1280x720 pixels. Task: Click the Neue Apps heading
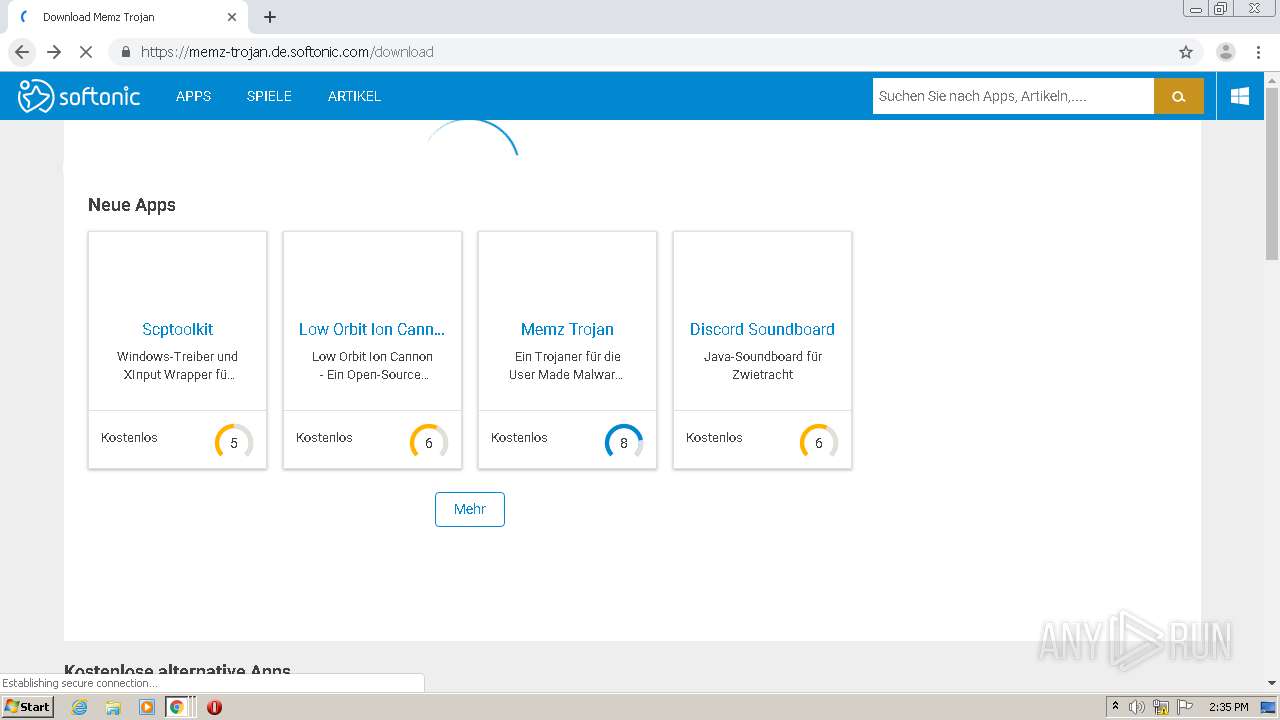132,205
